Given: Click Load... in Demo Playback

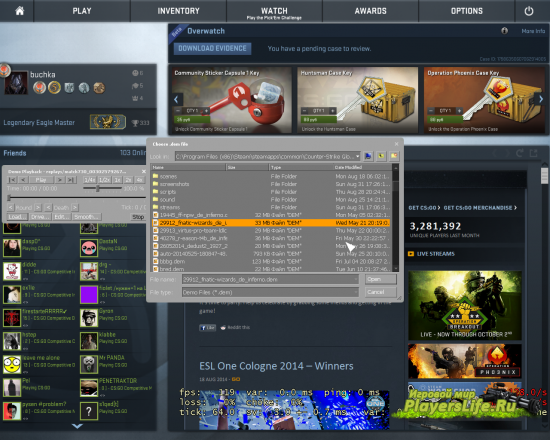Looking at the screenshot, I should [17, 217].
